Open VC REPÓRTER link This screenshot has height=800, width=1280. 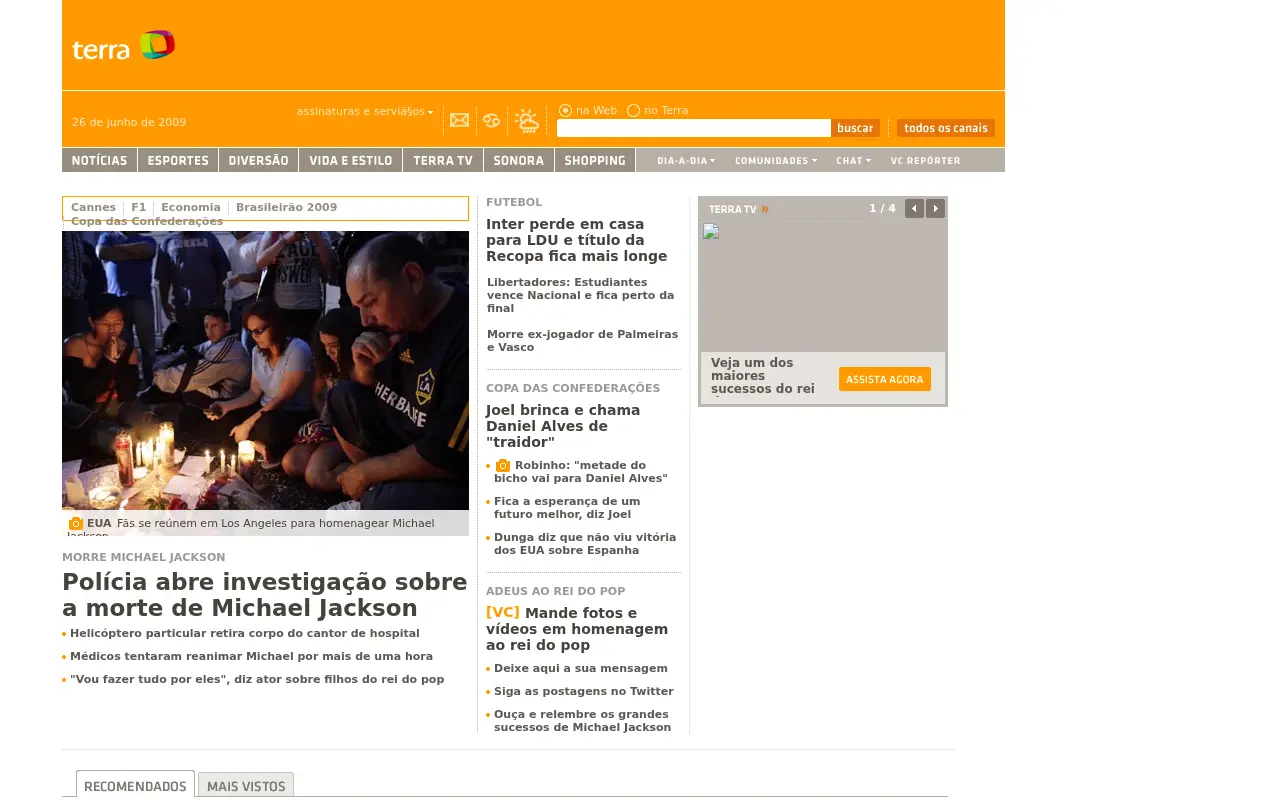tap(925, 161)
